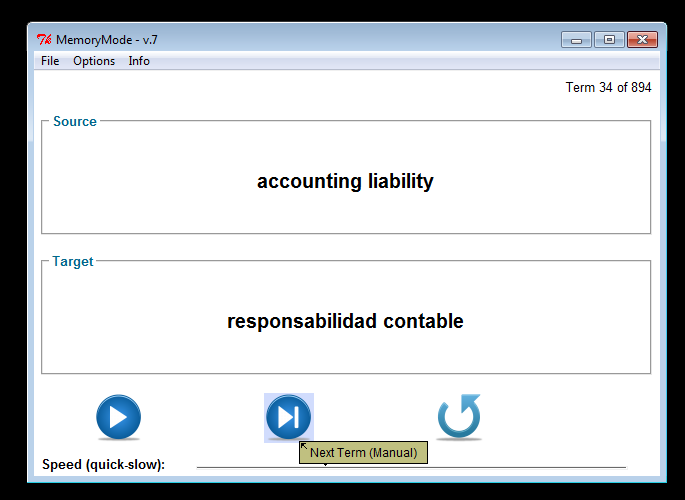Click the source term 'accounting liability'
The height and width of the screenshot is (500, 685).
pyautogui.click(x=345, y=181)
